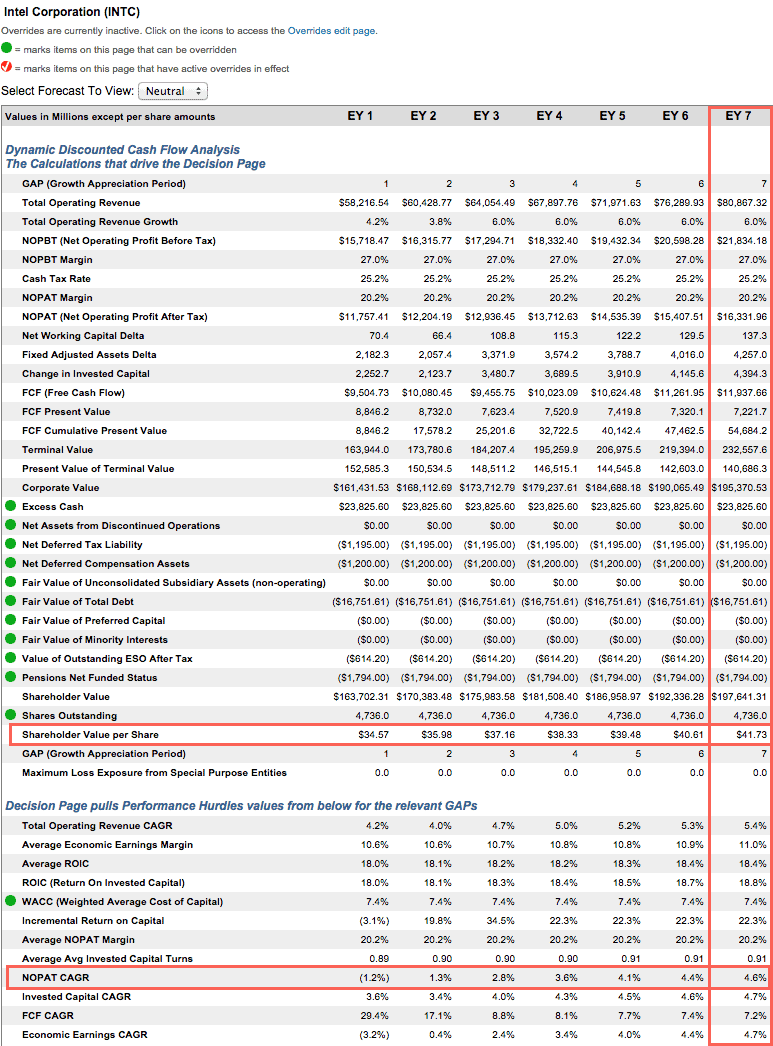Click the Economic Earnings CAGR row label
773x1046 pixels.
[85, 1035]
